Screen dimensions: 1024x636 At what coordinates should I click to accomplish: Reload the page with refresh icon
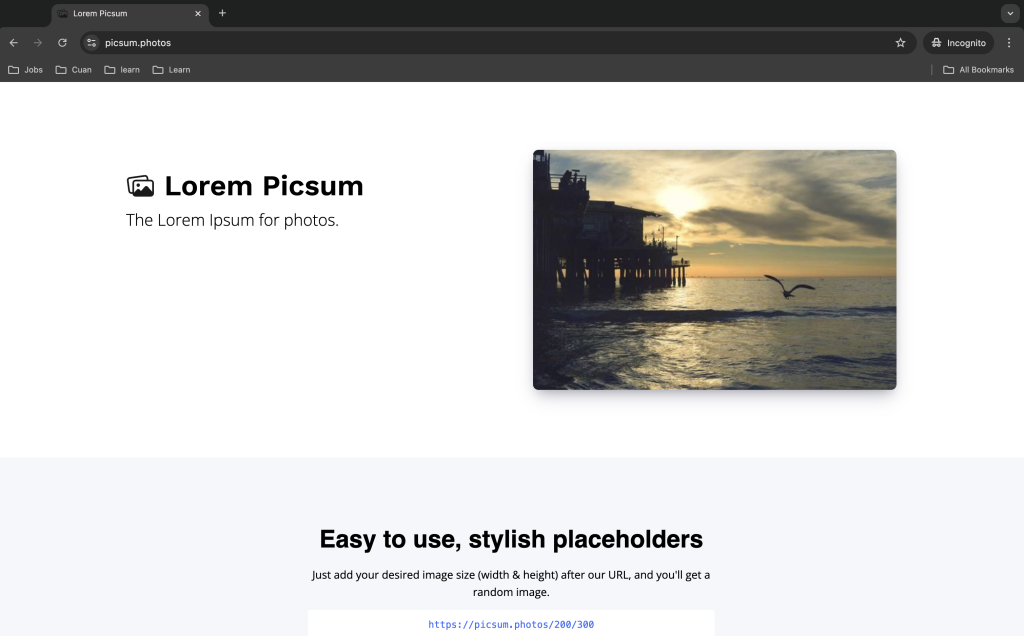pyautogui.click(x=62, y=43)
